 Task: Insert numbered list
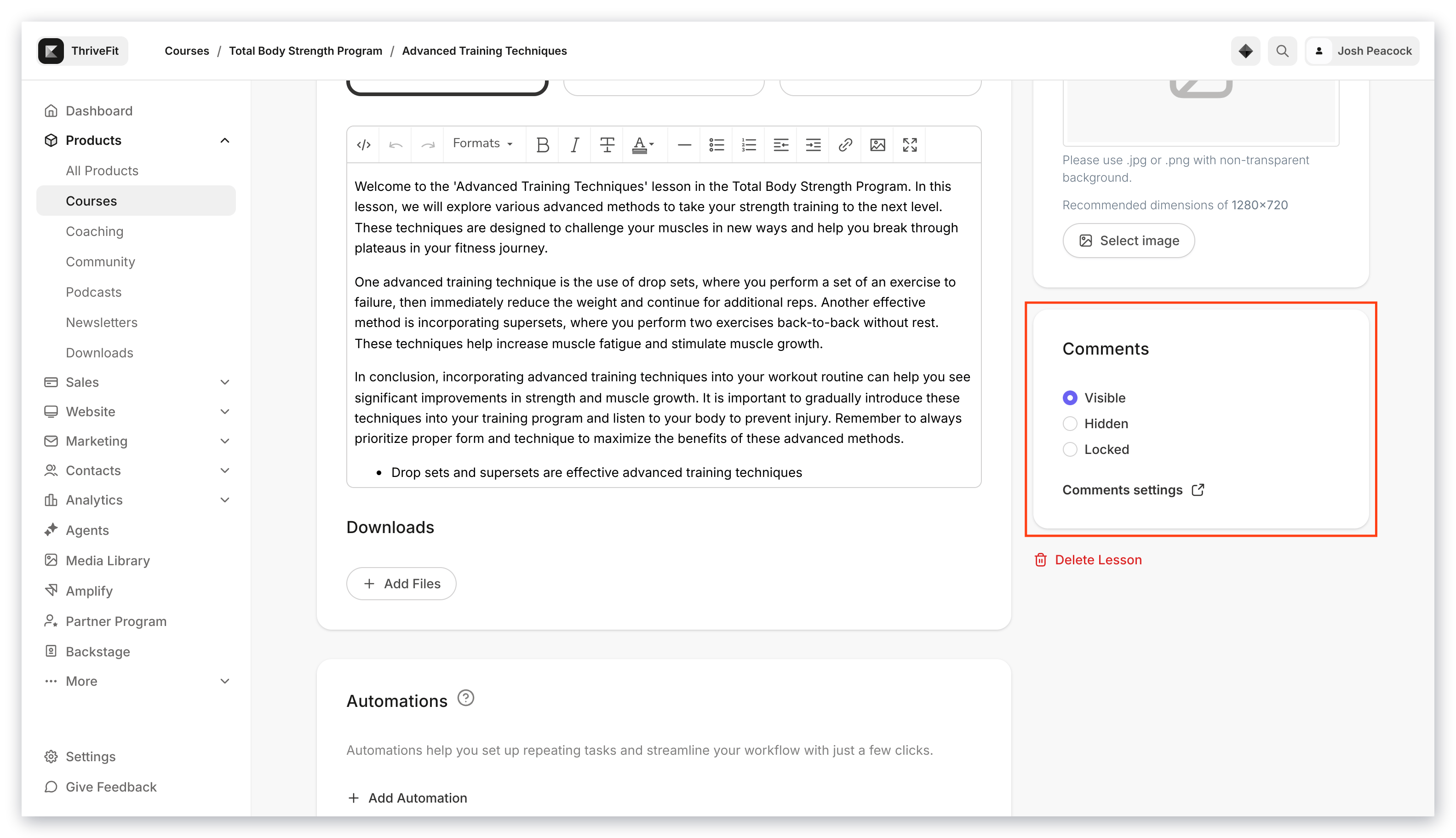(x=748, y=144)
